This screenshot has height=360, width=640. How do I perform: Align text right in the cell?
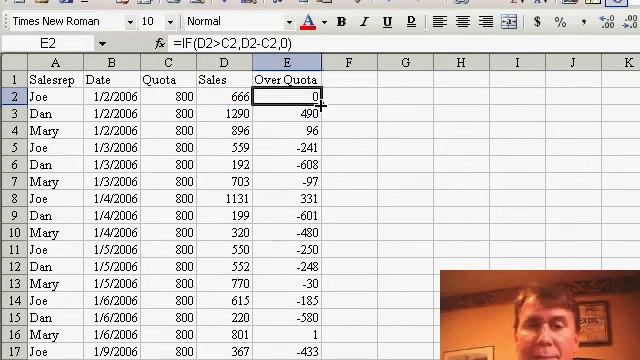coord(486,22)
